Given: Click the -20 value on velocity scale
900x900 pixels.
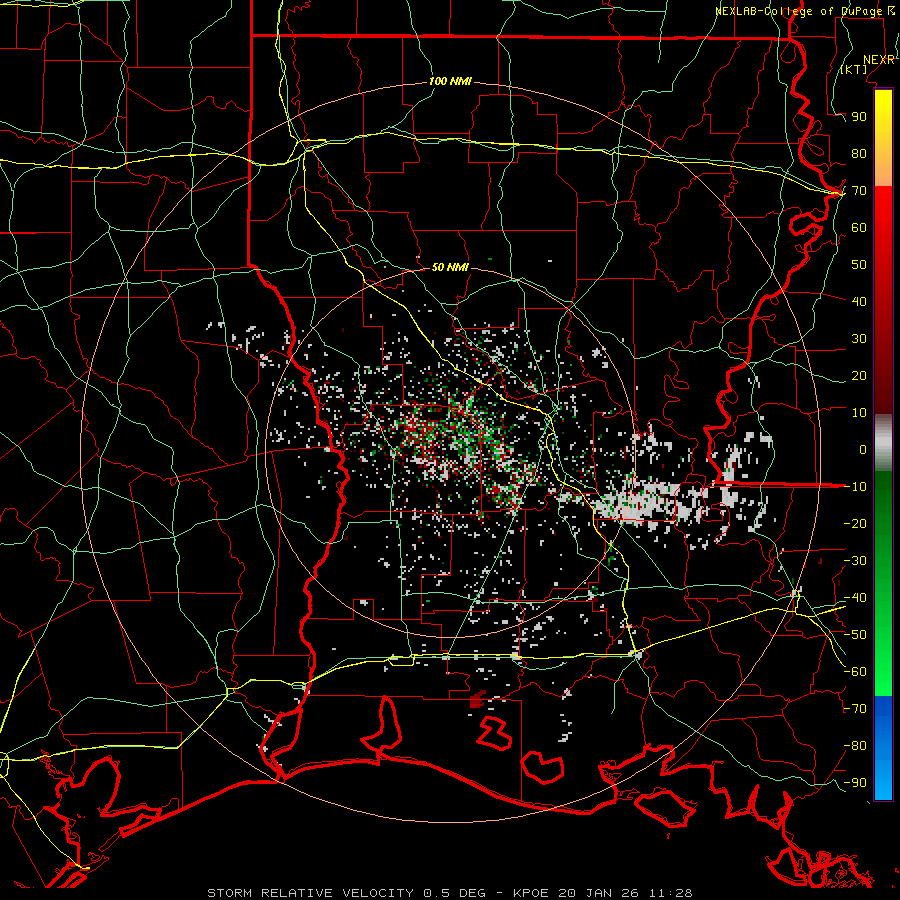Looking at the screenshot, I should (855, 523).
